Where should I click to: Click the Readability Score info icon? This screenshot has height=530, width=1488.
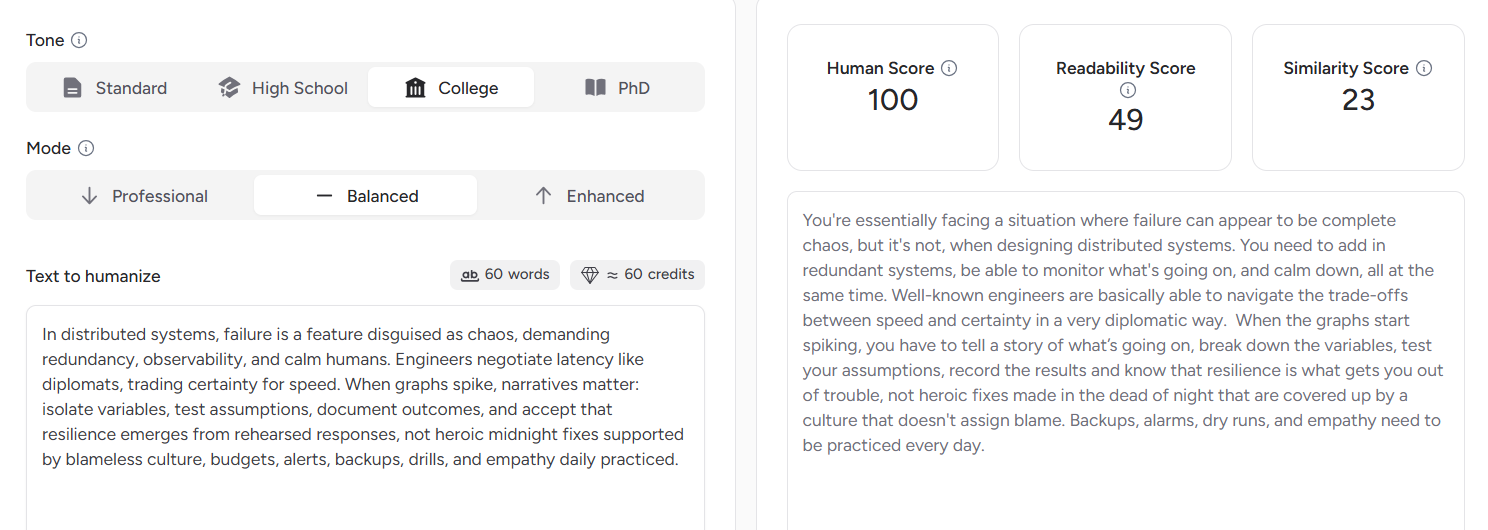coord(1128,90)
